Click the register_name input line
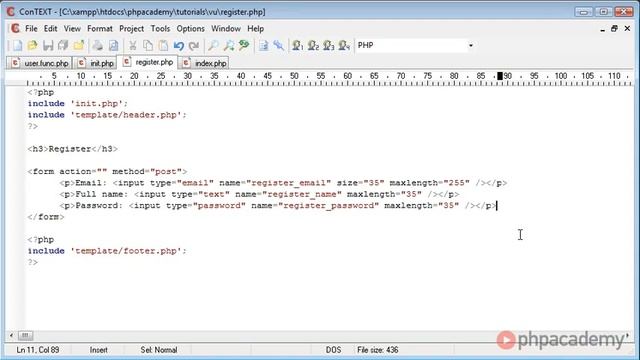Viewport: 640px width, 360px height. (x=259, y=194)
